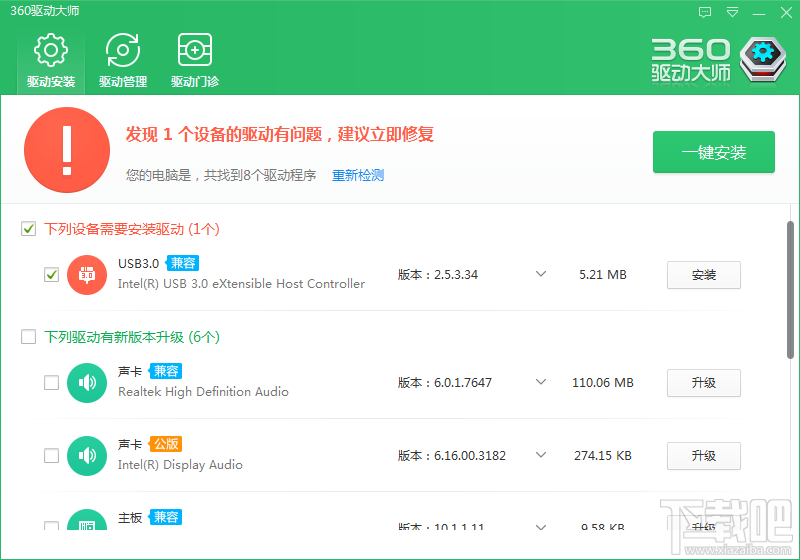Check the Realtek High Definition Audio checkbox
The height and width of the screenshot is (560, 800).
52,383
